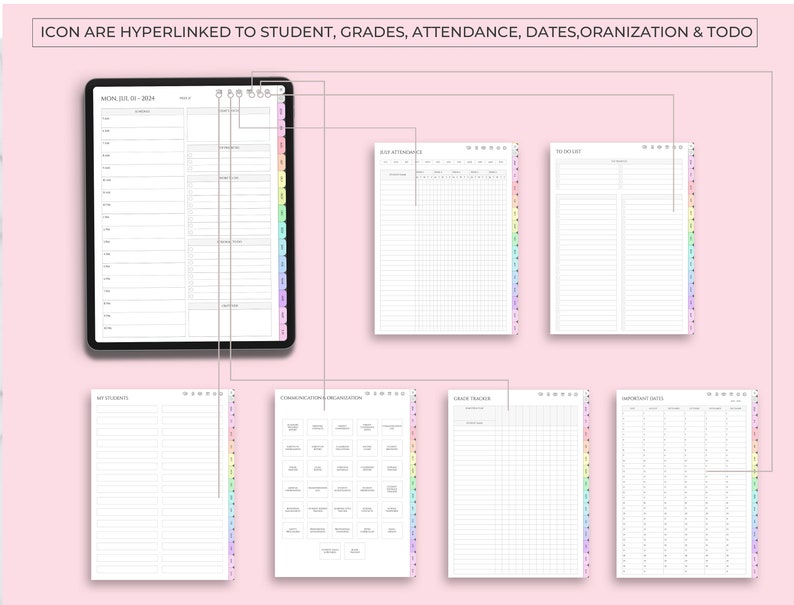Select the yellow side tab on the tablet planner

coord(282,177)
